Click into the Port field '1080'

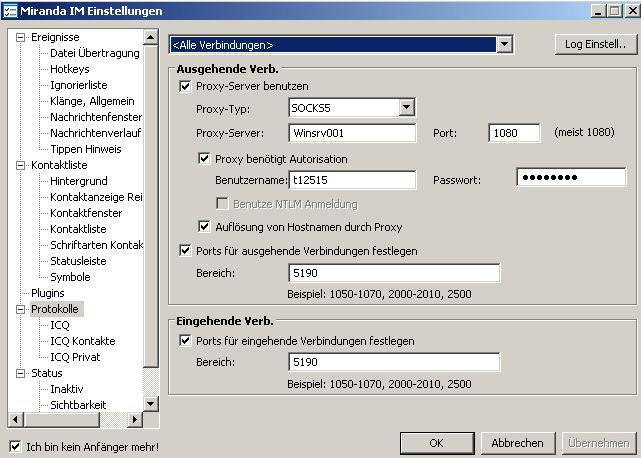[x=514, y=133]
